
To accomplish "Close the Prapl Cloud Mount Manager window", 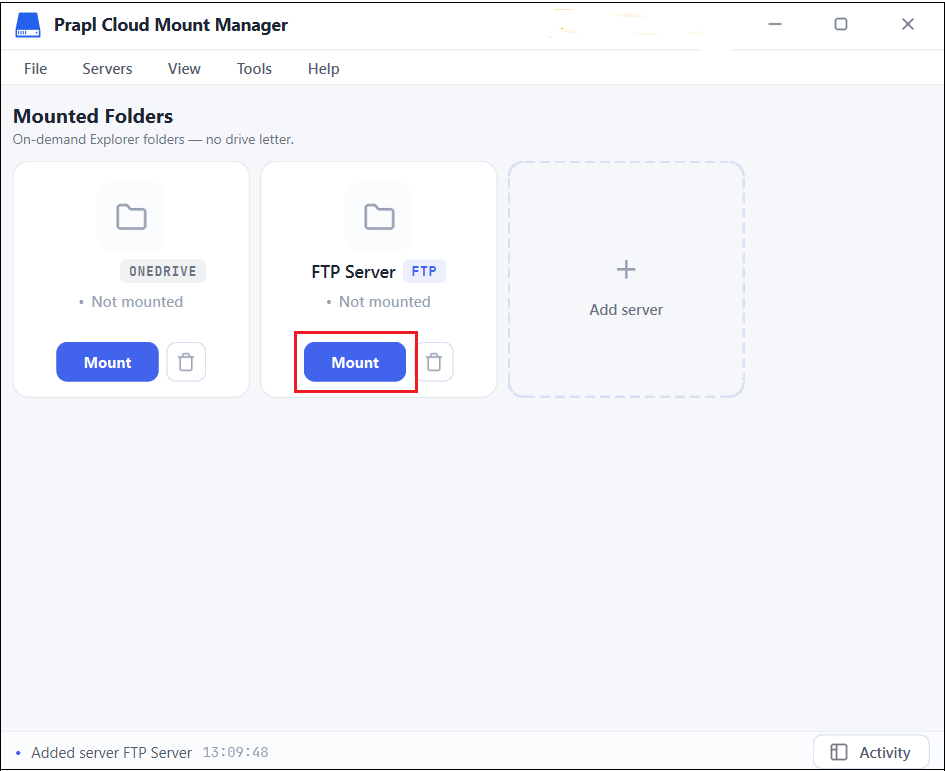I will pyautogui.click(x=908, y=24).
